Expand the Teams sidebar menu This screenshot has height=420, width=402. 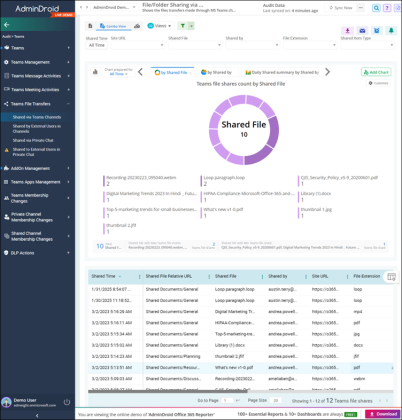tap(37, 48)
